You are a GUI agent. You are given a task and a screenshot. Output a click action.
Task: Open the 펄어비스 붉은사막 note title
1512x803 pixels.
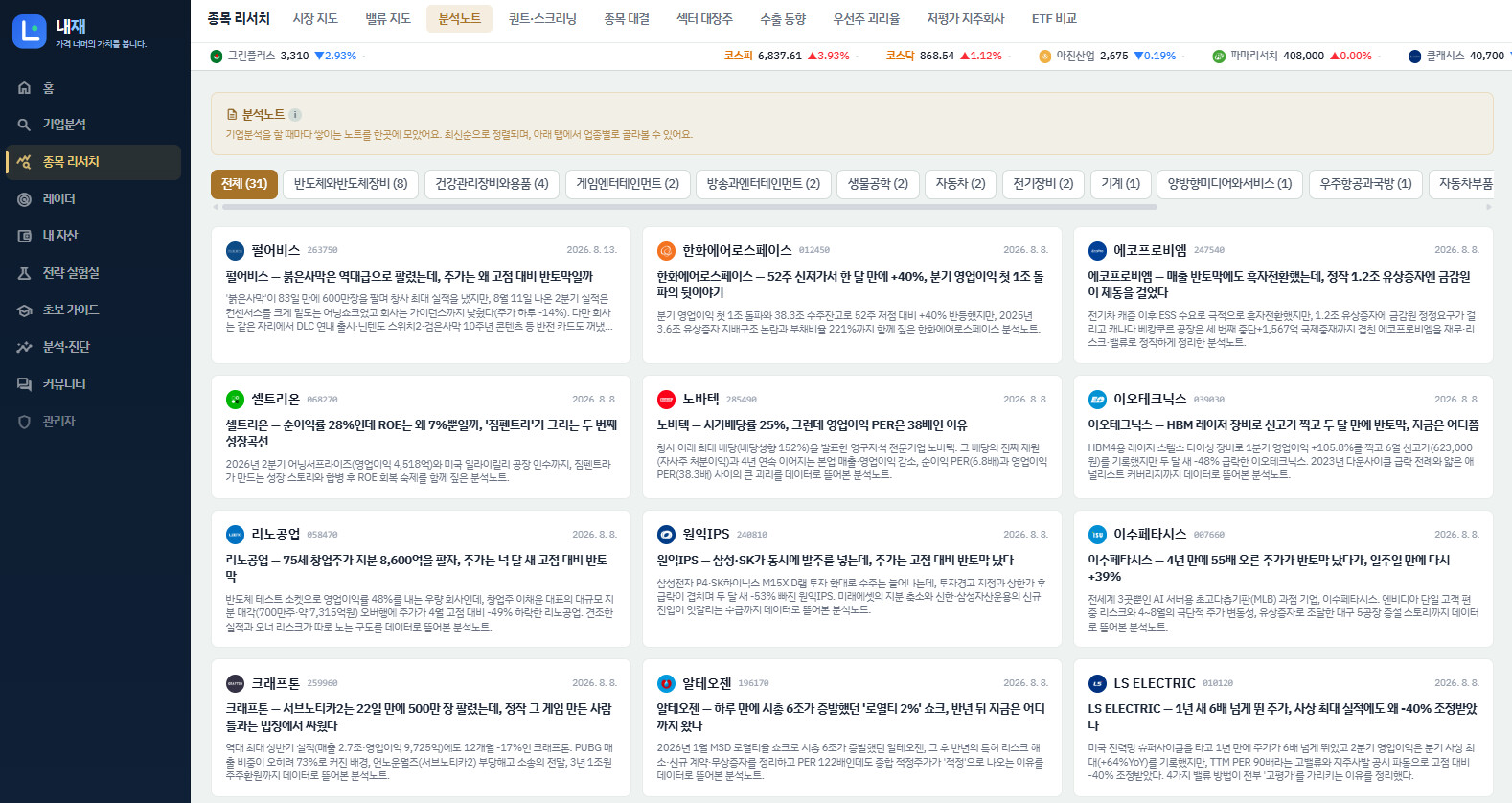tap(409, 276)
